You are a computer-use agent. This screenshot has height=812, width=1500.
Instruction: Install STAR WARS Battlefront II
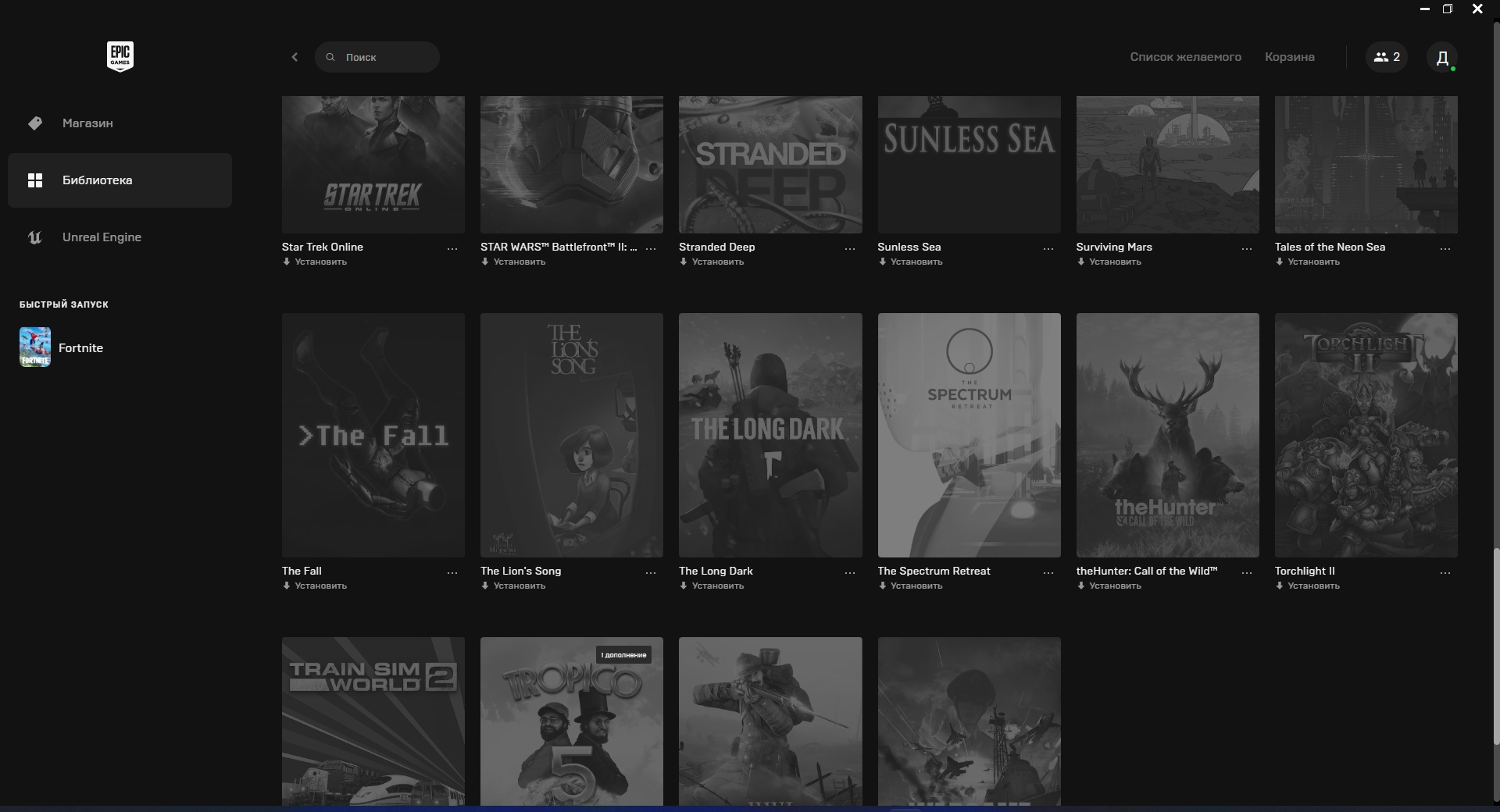513,262
